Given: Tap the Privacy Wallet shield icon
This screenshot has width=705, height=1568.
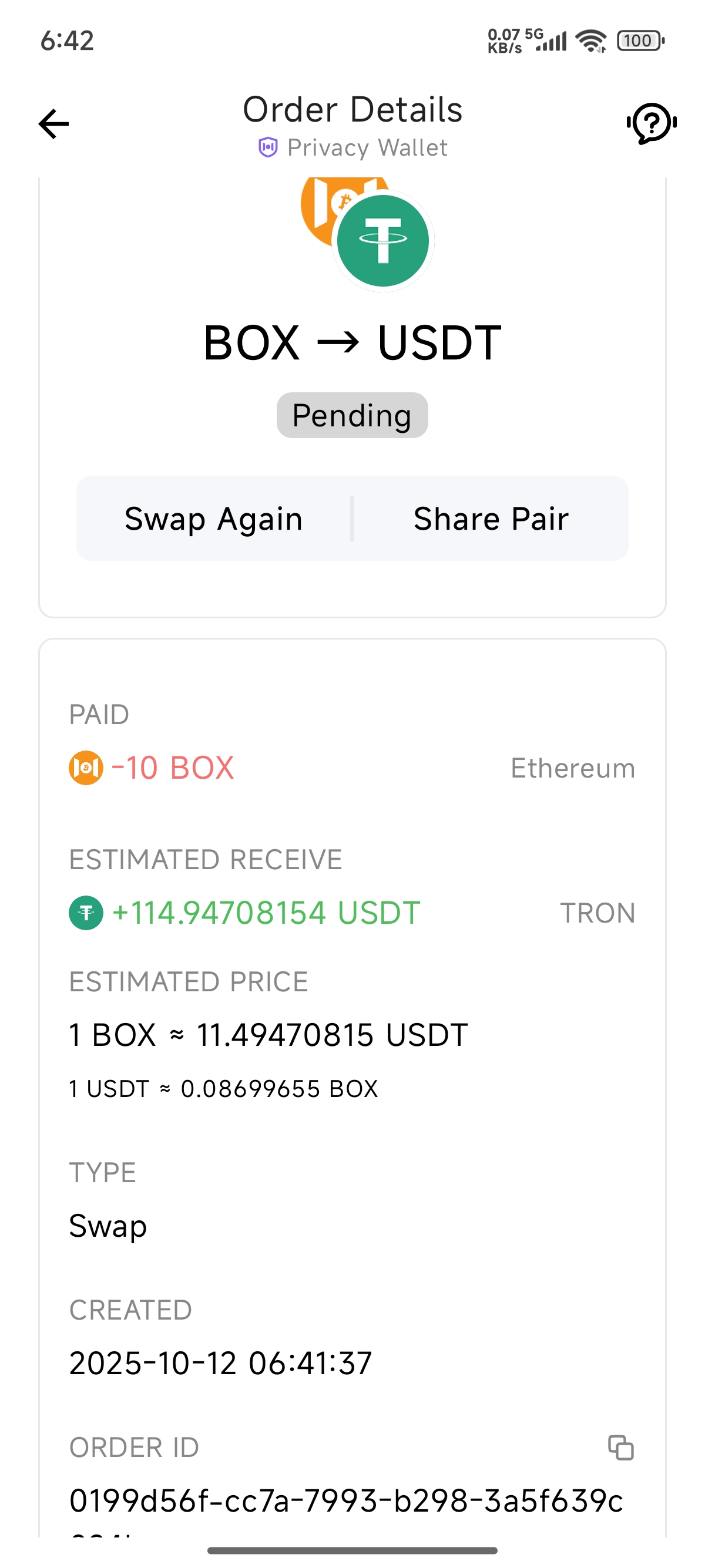Looking at the screenshot, I should click(x=268, y=147).
